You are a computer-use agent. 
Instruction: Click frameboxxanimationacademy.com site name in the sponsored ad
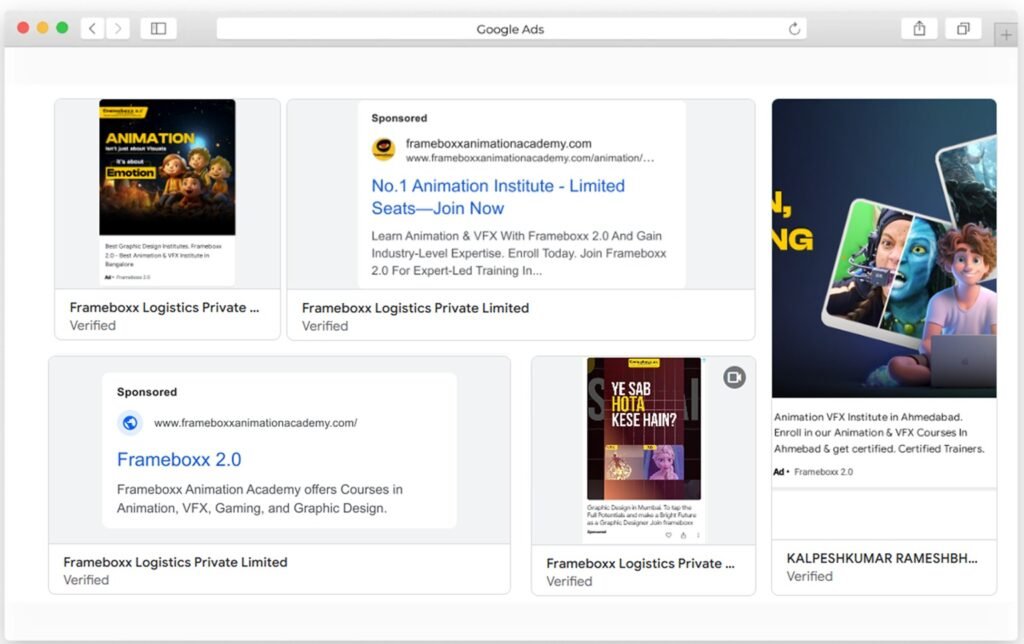[x=498, y=143]
